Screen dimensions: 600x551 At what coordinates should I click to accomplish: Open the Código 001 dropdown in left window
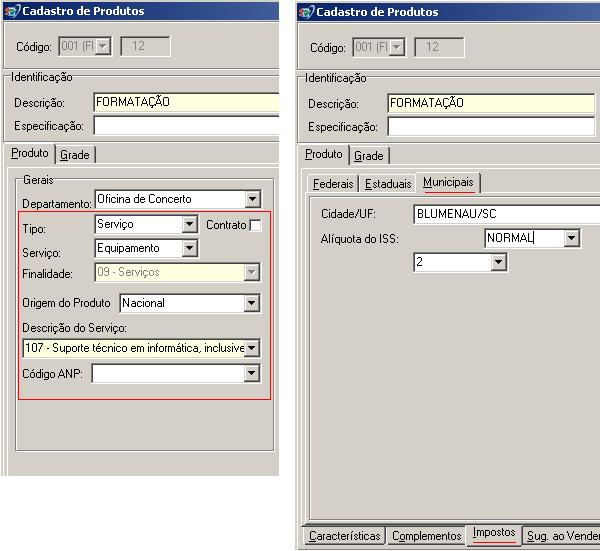[x=103, y=46]
